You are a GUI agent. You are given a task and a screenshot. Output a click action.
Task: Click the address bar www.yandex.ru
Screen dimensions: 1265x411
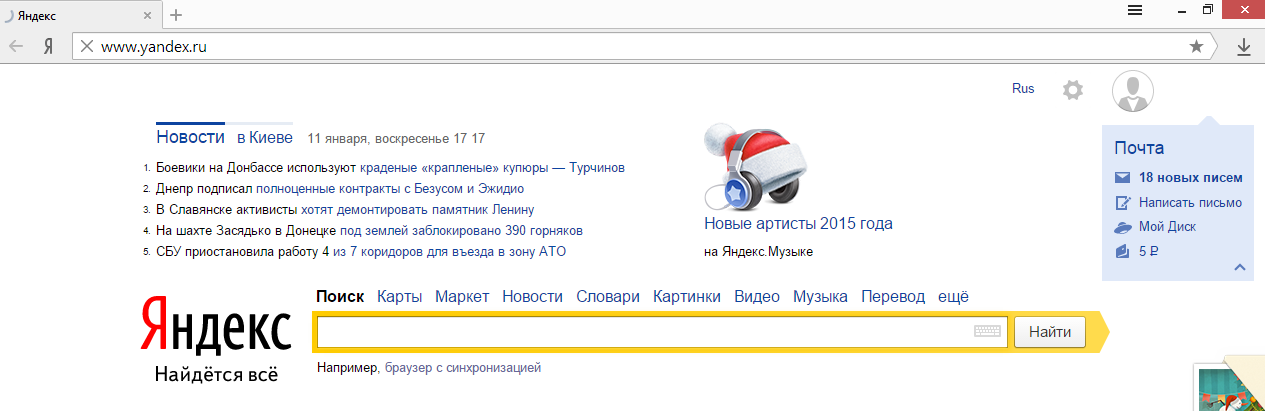[640, 46]
